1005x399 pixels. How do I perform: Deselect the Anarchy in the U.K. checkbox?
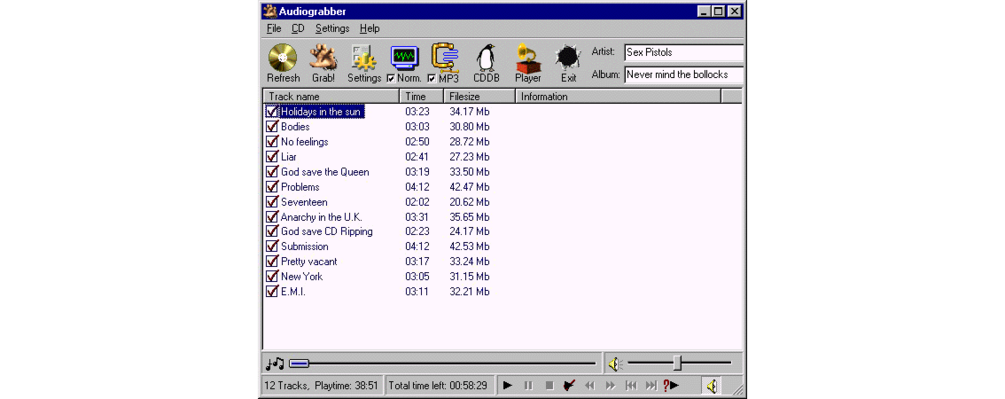pyautogui.click(x=272, y=217)
